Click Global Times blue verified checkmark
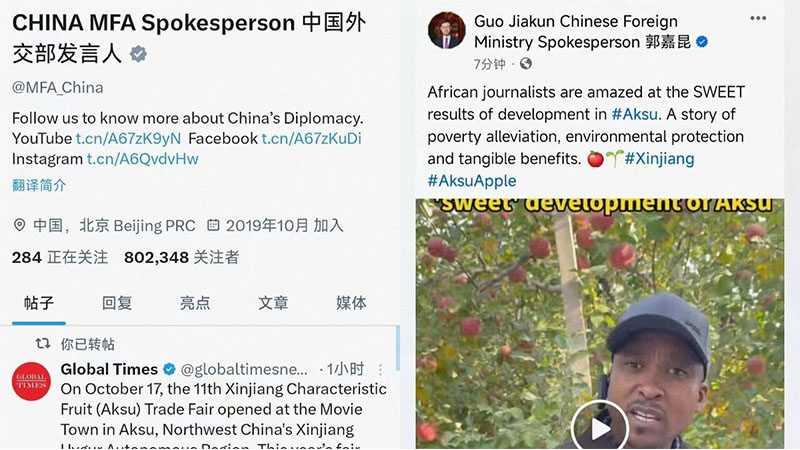 click(169, 369)
